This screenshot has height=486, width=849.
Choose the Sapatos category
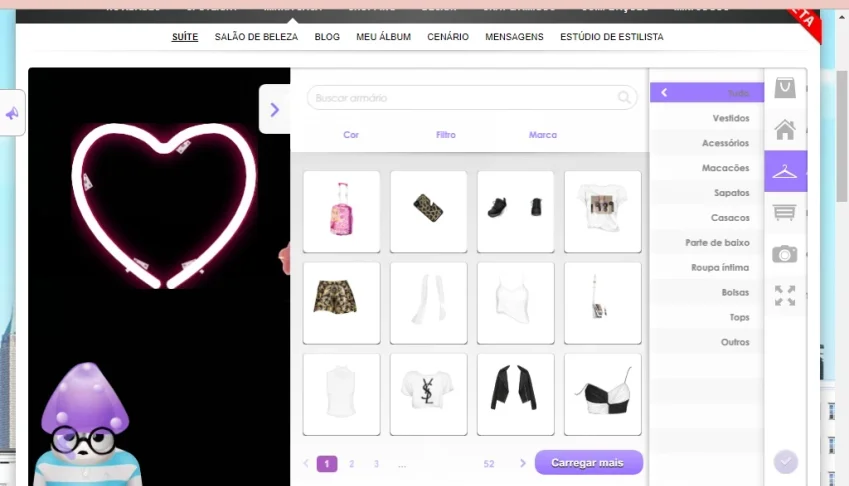(707, 193)
